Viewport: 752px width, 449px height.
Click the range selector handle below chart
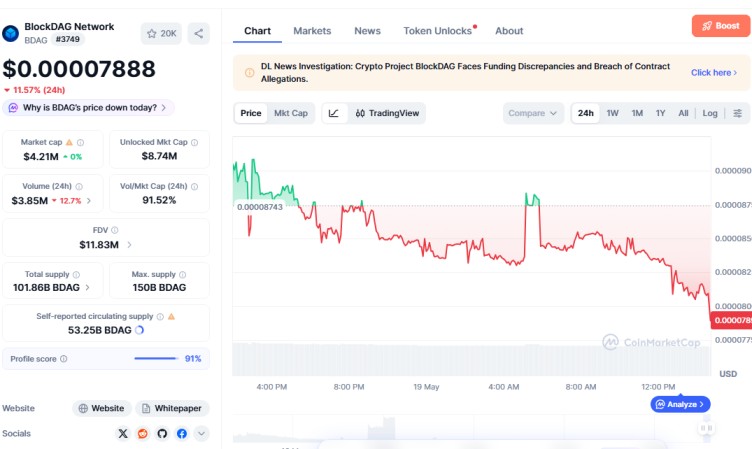[x=706, y=428]
